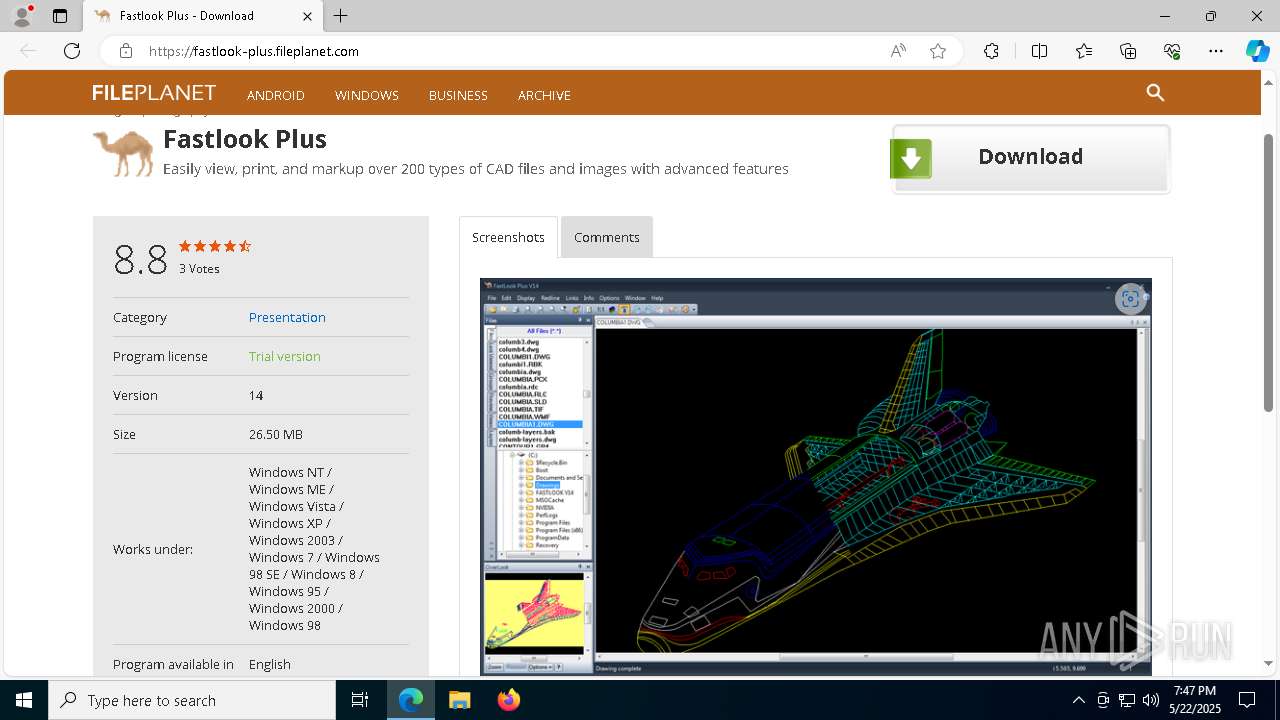Viewport: 1280px width, 720px height.
Task: Click the Fastlook Plus camel logo
Action: point(124,153)
